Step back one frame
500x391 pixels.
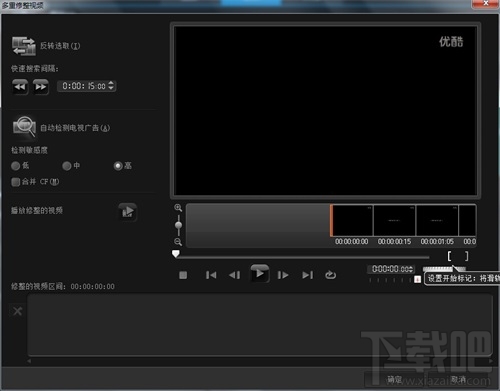[235, 275]
